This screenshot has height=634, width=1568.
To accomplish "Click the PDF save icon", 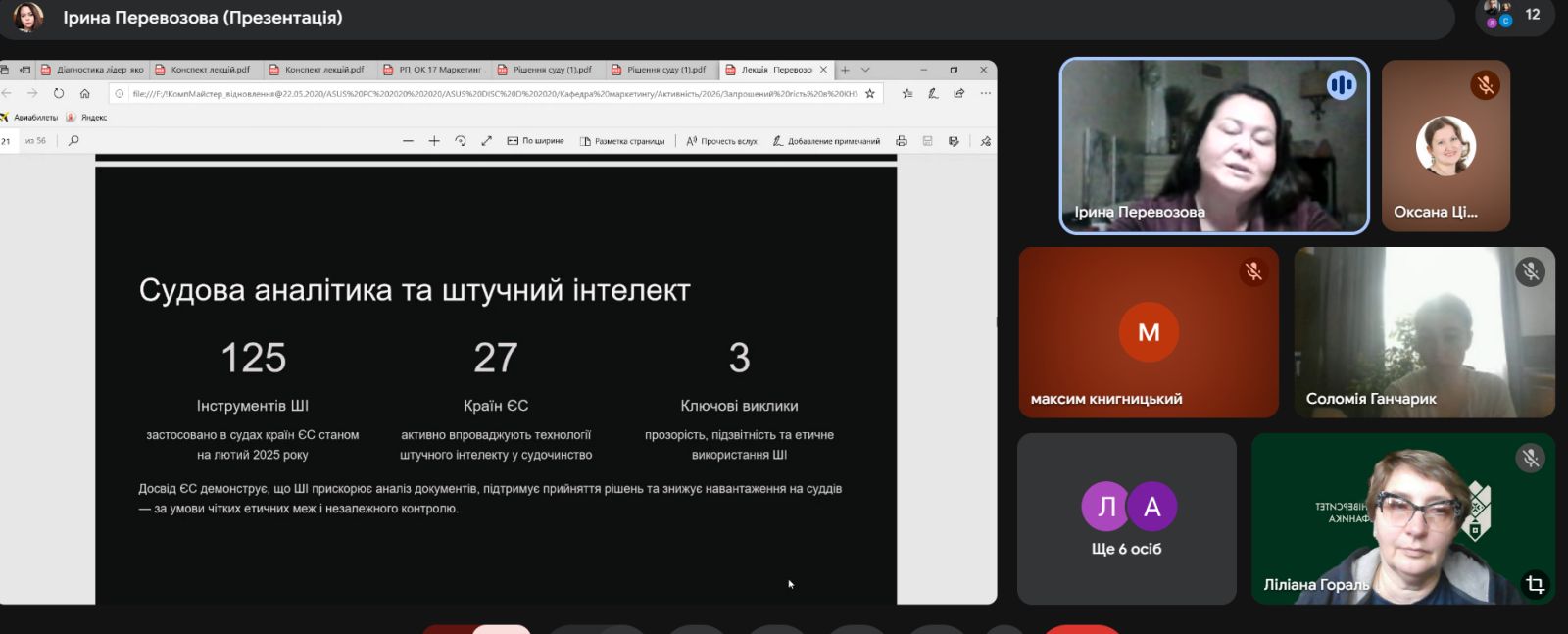I will 927,141.
